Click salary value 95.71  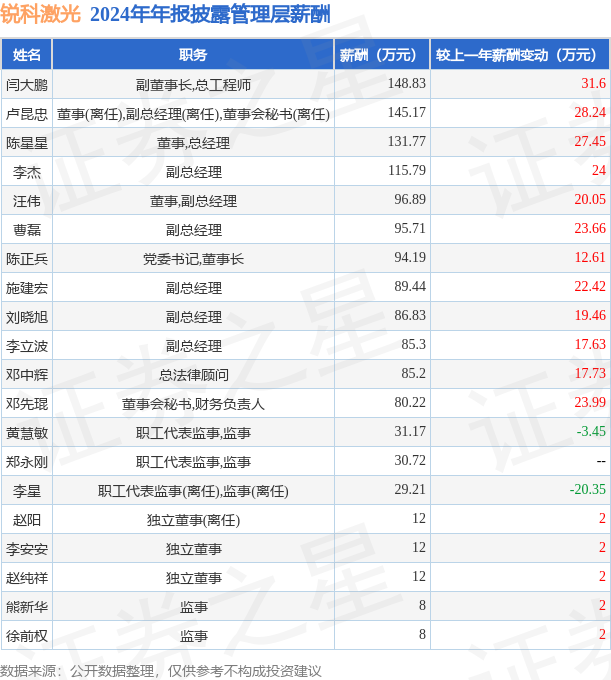pos(410,229)
